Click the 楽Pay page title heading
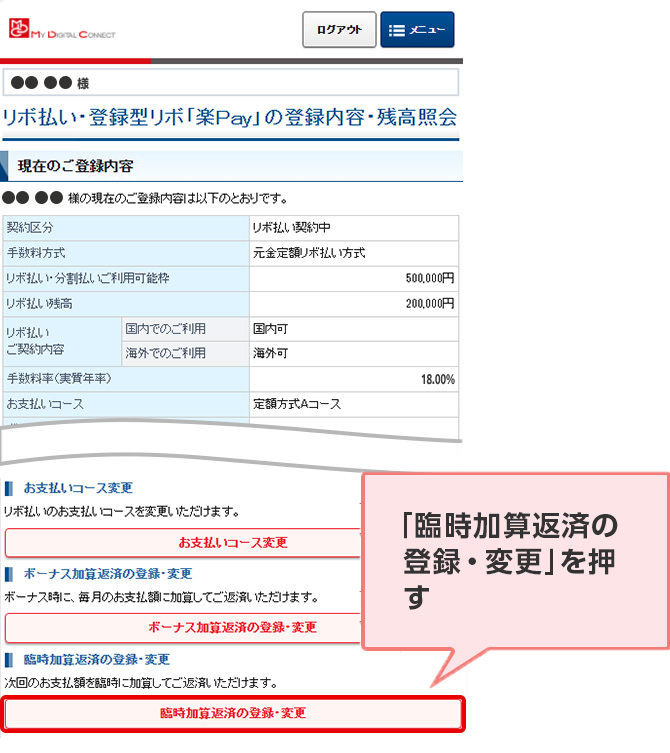Screen dimensions: 670x753 tap(230, 118)
